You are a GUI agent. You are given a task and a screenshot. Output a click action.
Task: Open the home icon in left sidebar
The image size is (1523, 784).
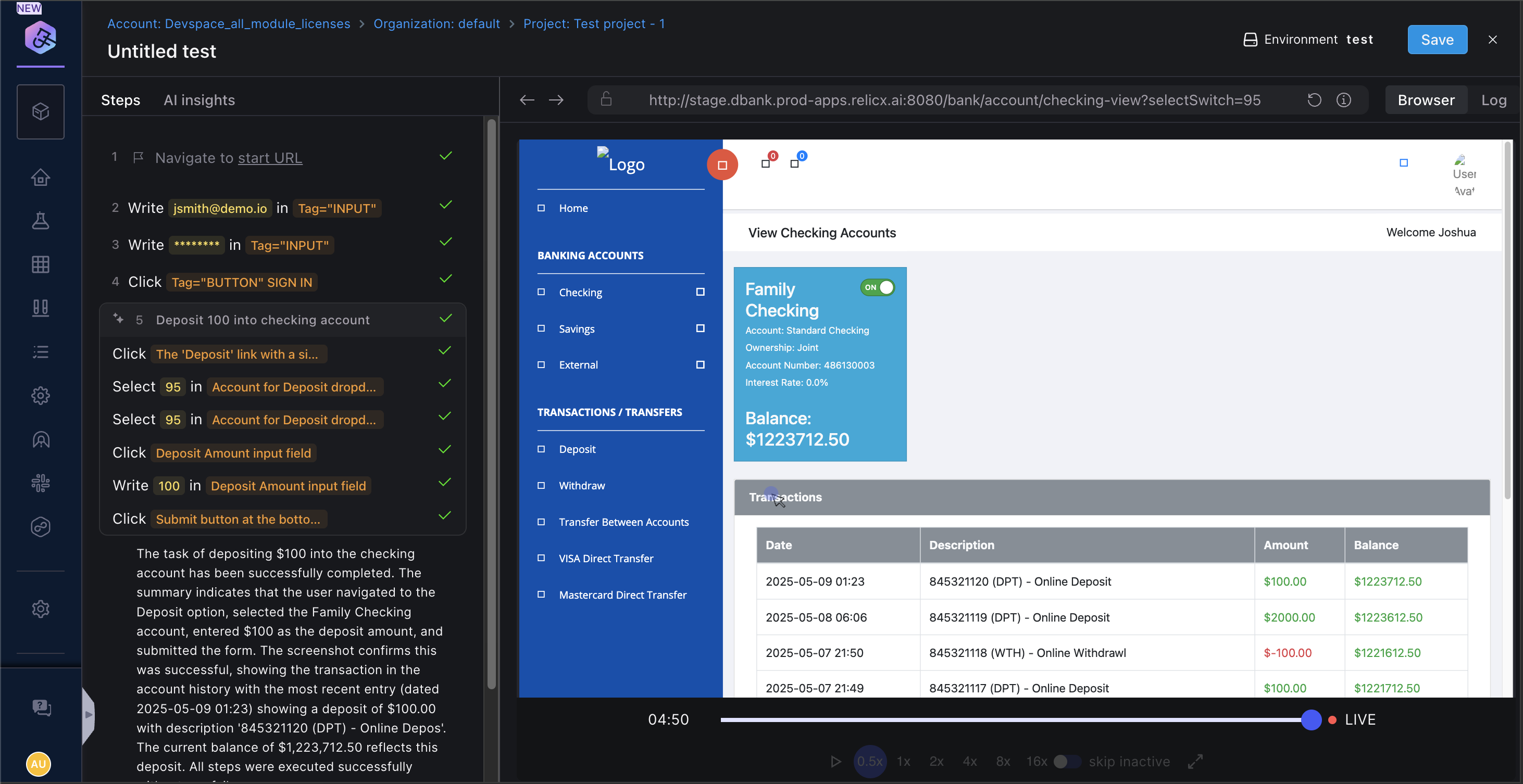(x=40, y=177)
